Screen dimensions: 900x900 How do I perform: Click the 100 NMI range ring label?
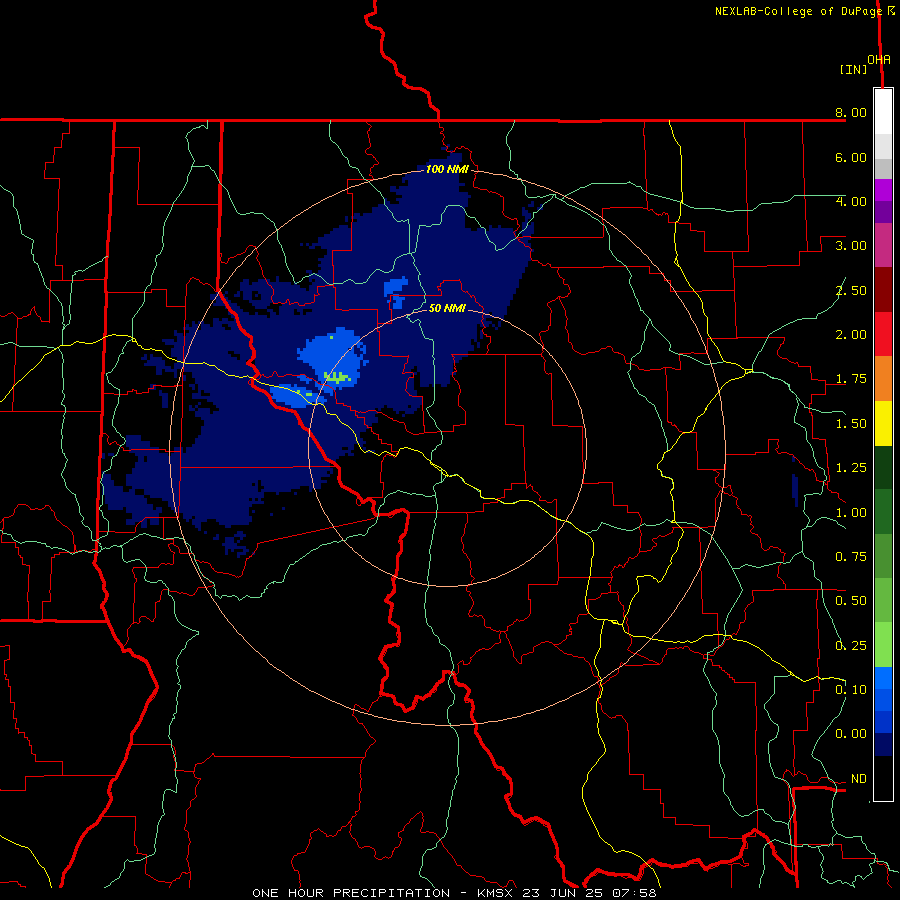click(x=447, y=169)
